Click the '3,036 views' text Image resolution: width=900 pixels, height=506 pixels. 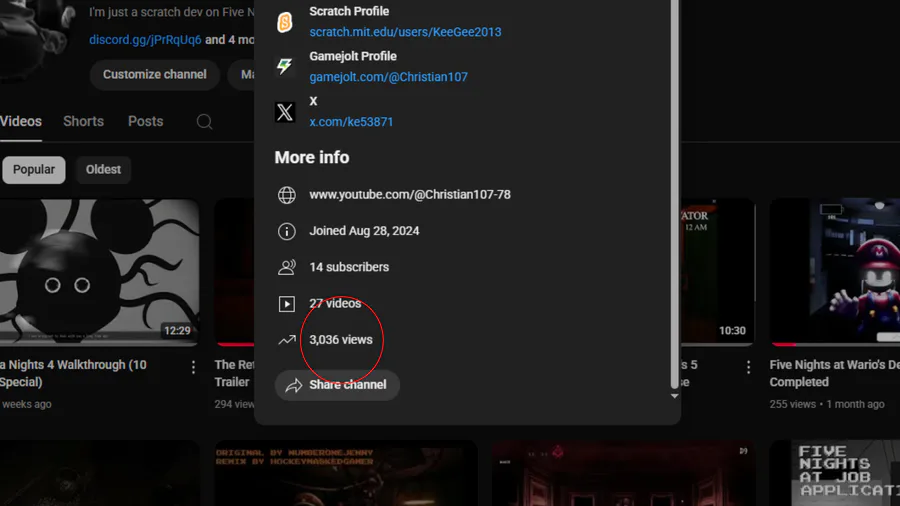[x=341, y=340]
